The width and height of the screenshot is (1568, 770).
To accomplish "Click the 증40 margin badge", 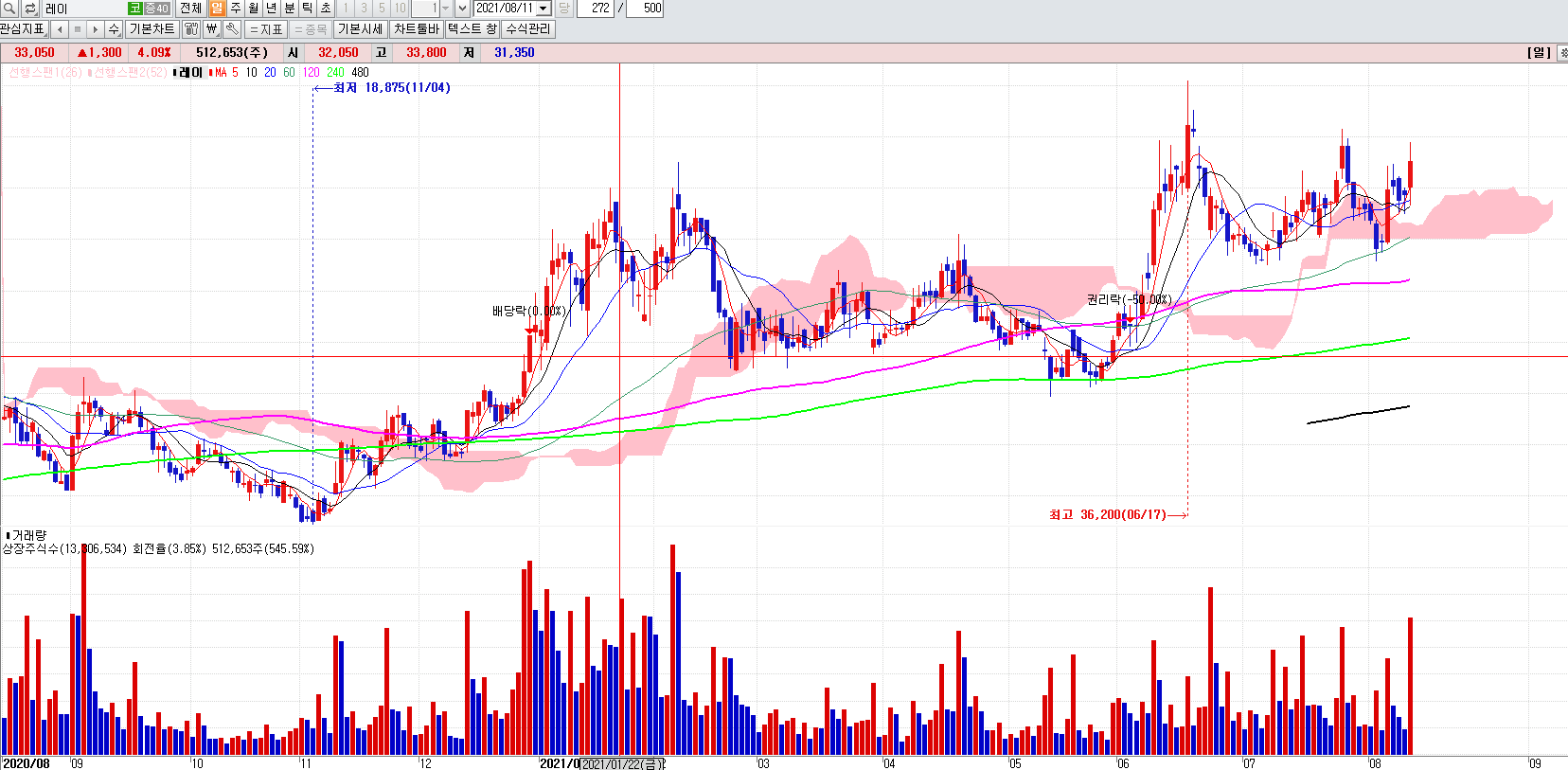I will pos(156,9).
